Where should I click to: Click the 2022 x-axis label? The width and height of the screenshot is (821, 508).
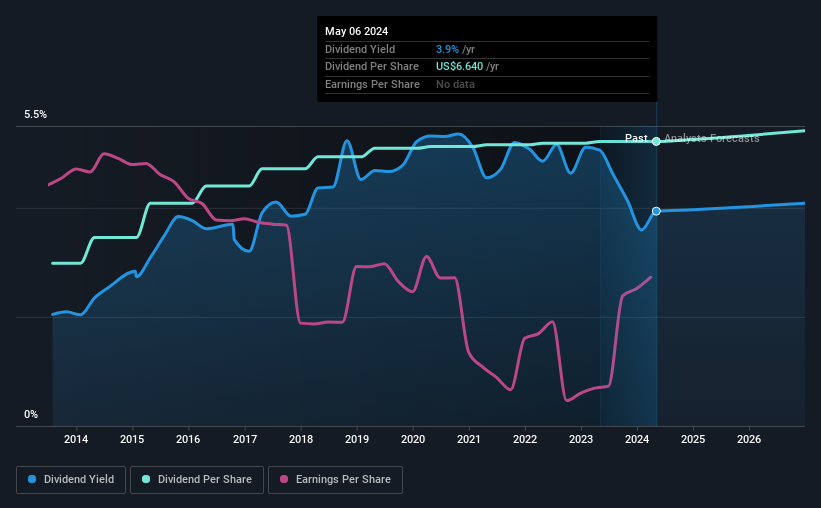click(x=525, y=439)
